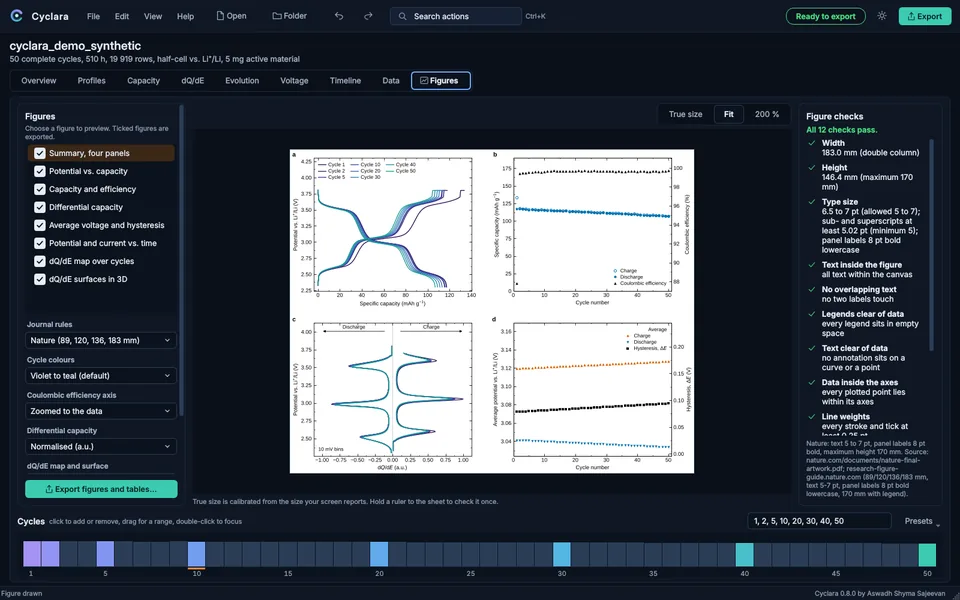Switch to the Evolution tab
The height and width of the screenshot is (600, 960).
tap(242, 81)
